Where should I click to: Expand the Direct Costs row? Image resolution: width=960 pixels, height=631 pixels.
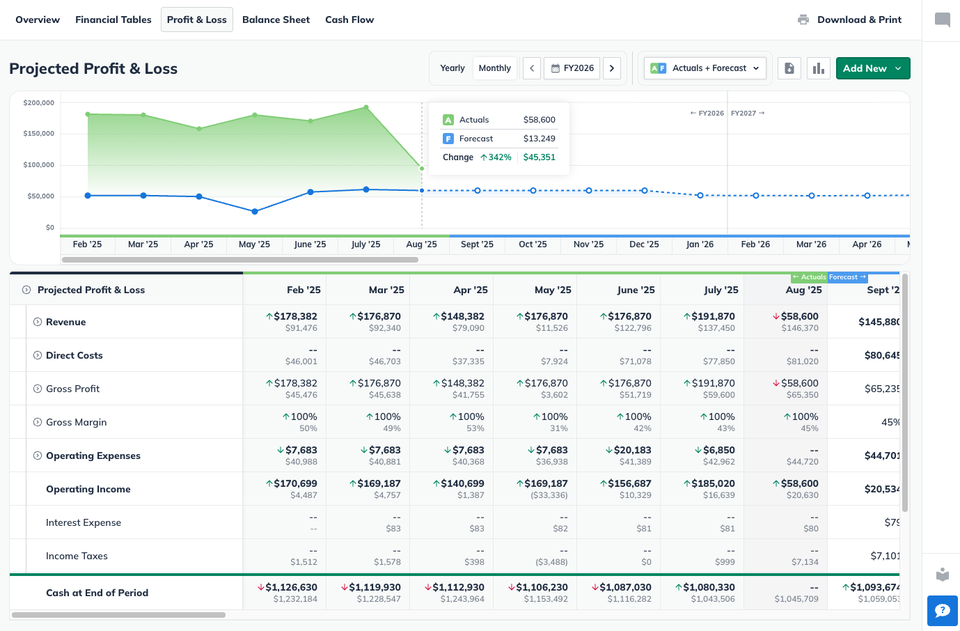[x=37, y=355]
